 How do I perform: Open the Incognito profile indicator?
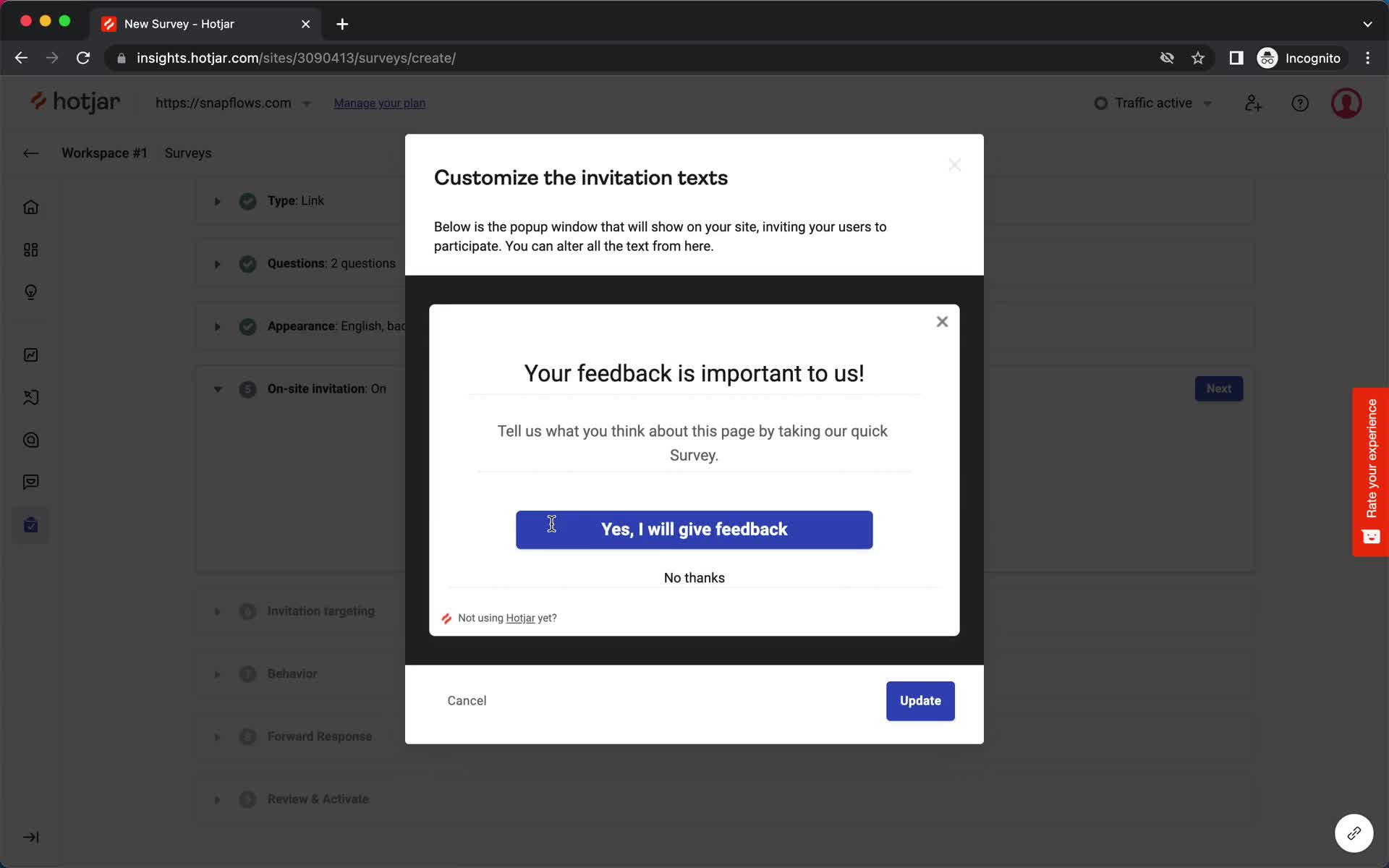(x=1300, y=58)
